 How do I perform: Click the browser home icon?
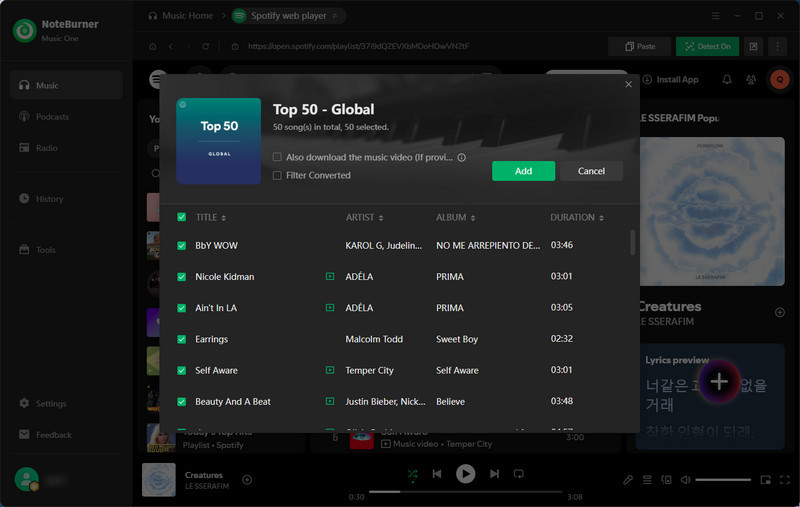153,46
